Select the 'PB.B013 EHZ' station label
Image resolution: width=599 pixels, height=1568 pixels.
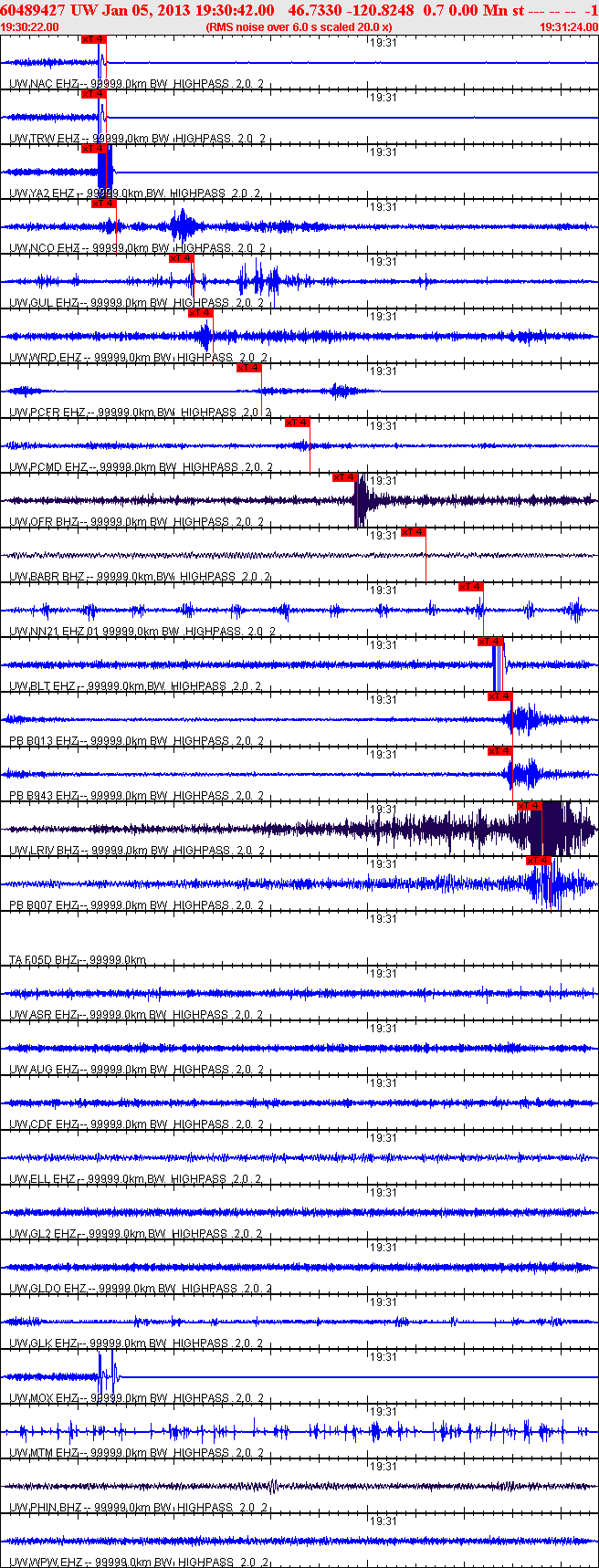[44, 741]
